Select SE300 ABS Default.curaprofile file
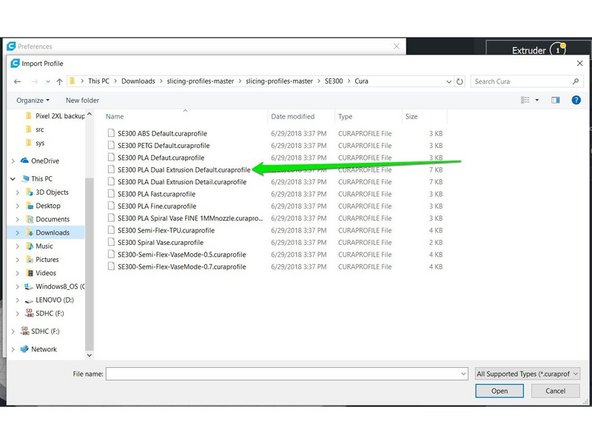The image size is (592, 444). [x=162, y=133]
